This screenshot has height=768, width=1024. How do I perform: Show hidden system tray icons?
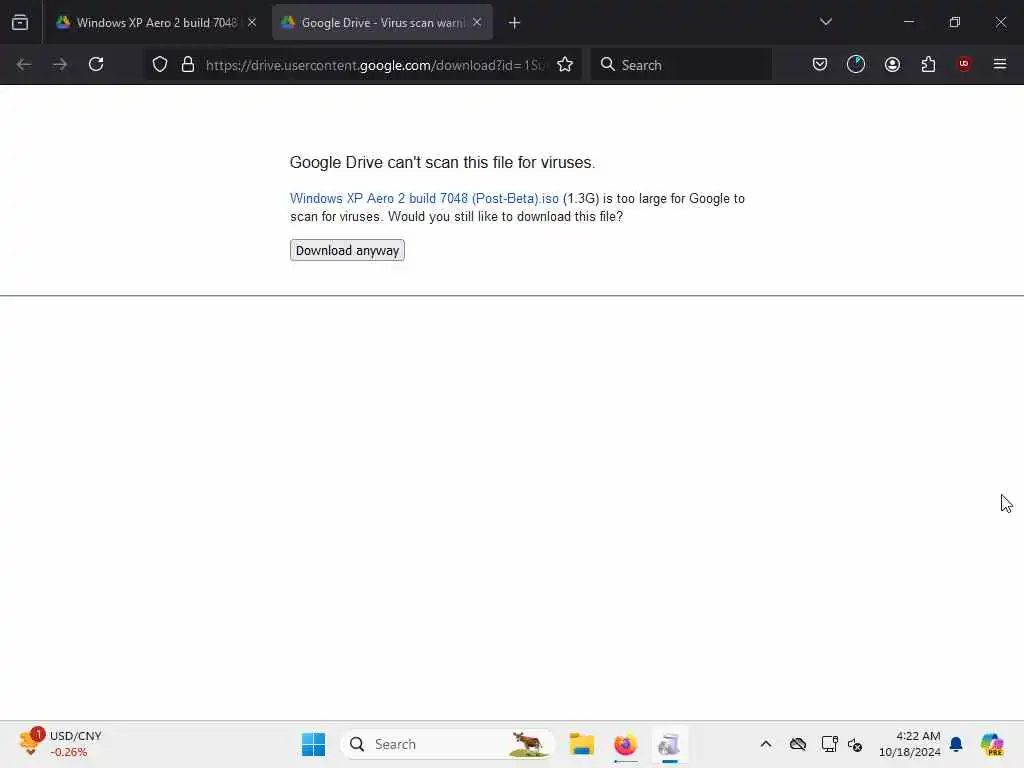766,744
